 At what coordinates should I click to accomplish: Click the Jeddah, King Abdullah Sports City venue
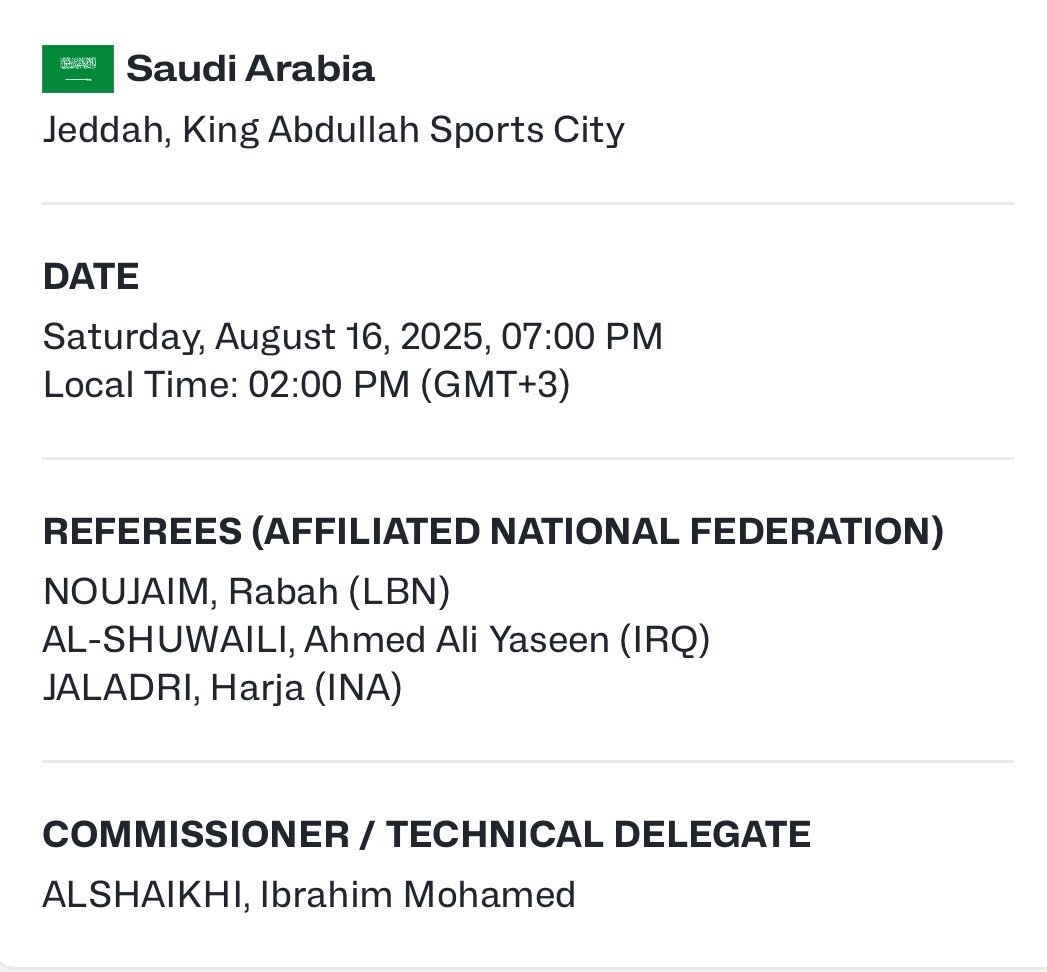(x=334, y=130)
